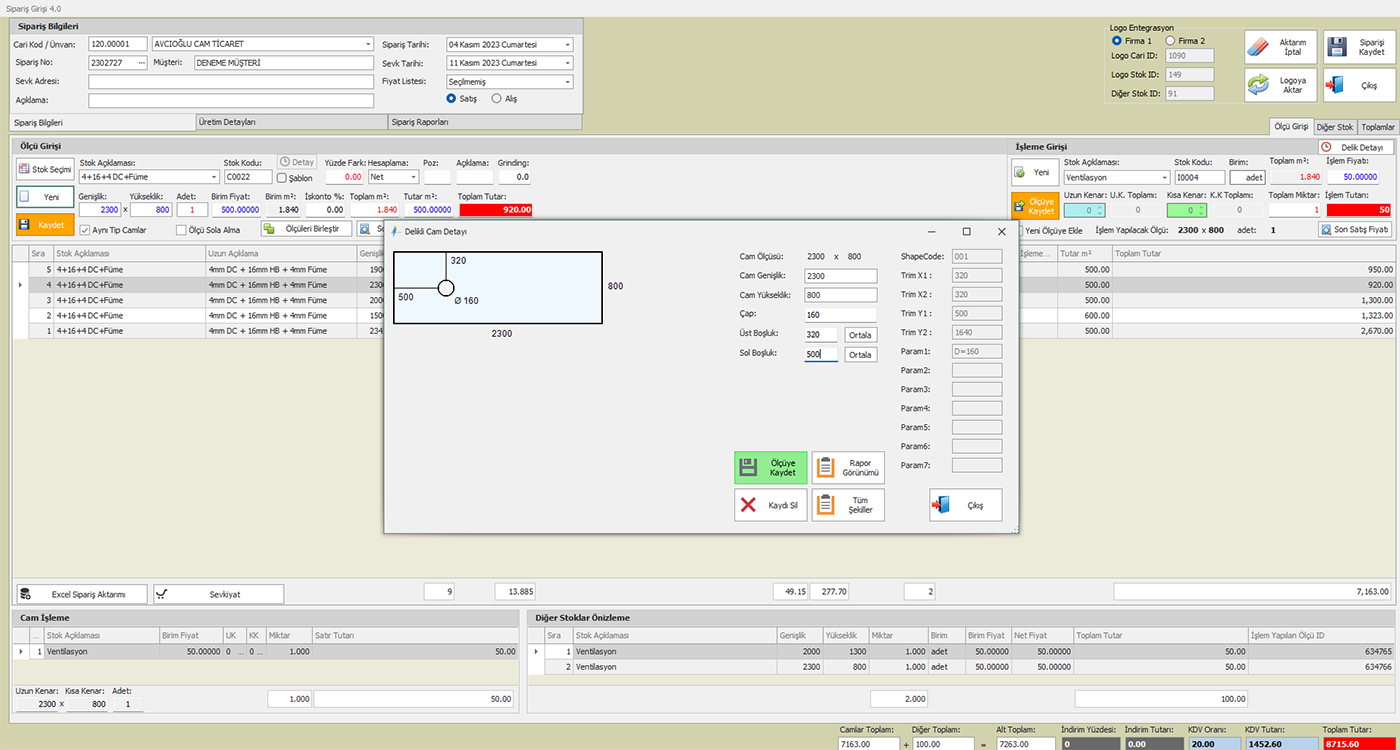Select the Ölçü Girişi tab
The width and height of the screenshot is (1400, 750).
[x=1290, y=127]
